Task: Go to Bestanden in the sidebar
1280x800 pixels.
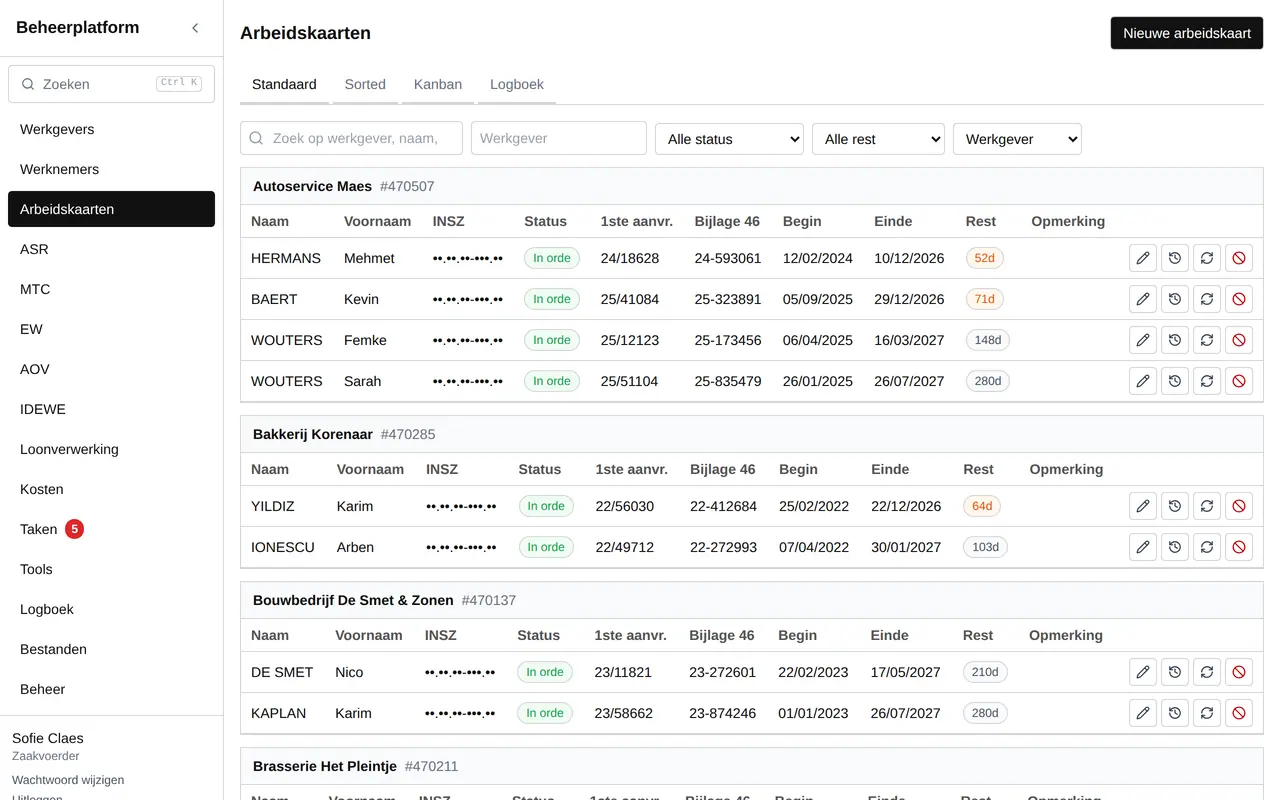Action: pyautogui.click(x=111, y=649)
